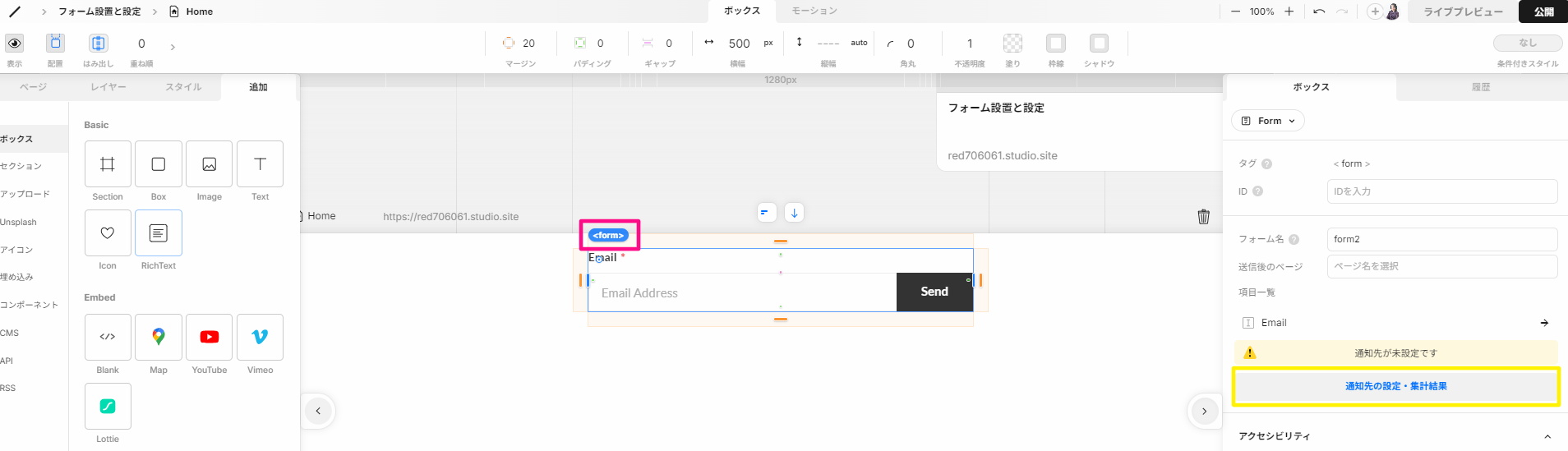The image size is (1568, 451).
Task: Click the 角丸 corner radius icon
Action: pos(890,44)
